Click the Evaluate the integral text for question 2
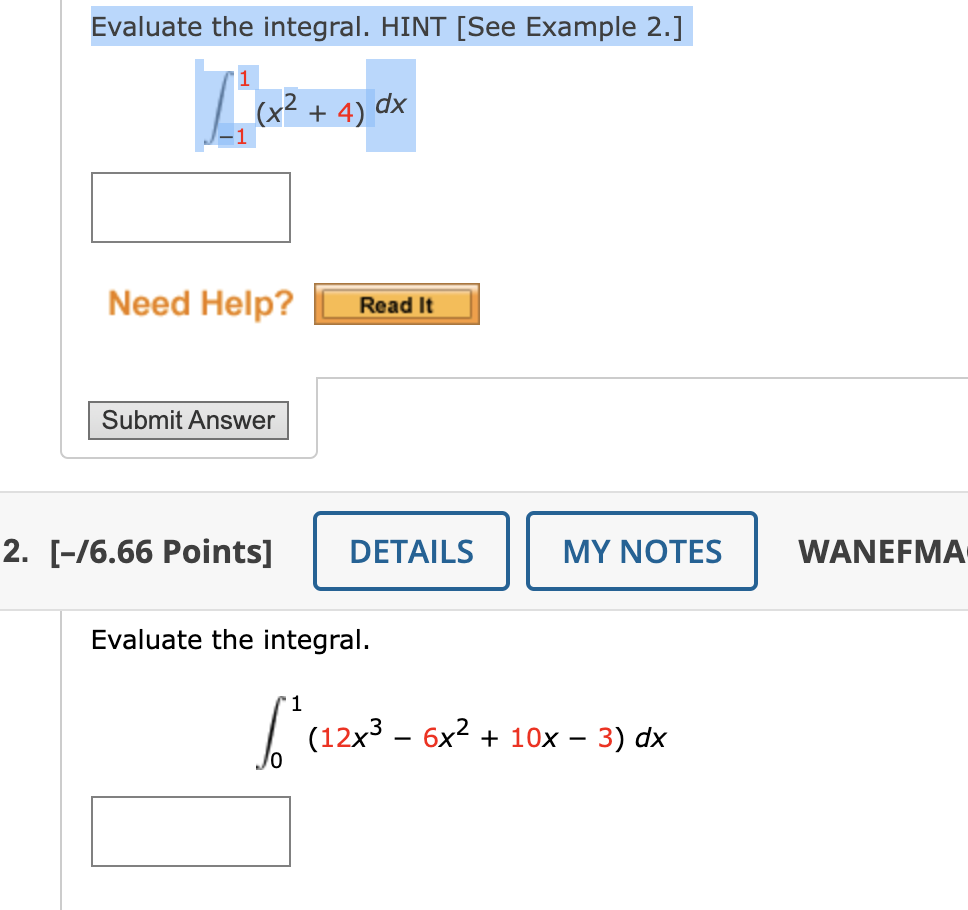Viewport: 968px width, 910px height. (x=232, y=639)
